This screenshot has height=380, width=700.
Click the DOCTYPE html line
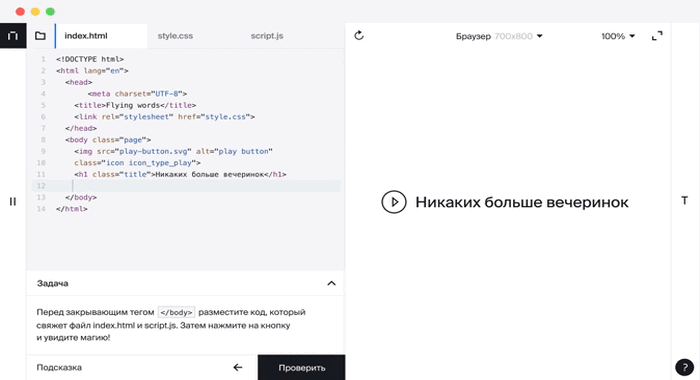(x=90, y=59)
